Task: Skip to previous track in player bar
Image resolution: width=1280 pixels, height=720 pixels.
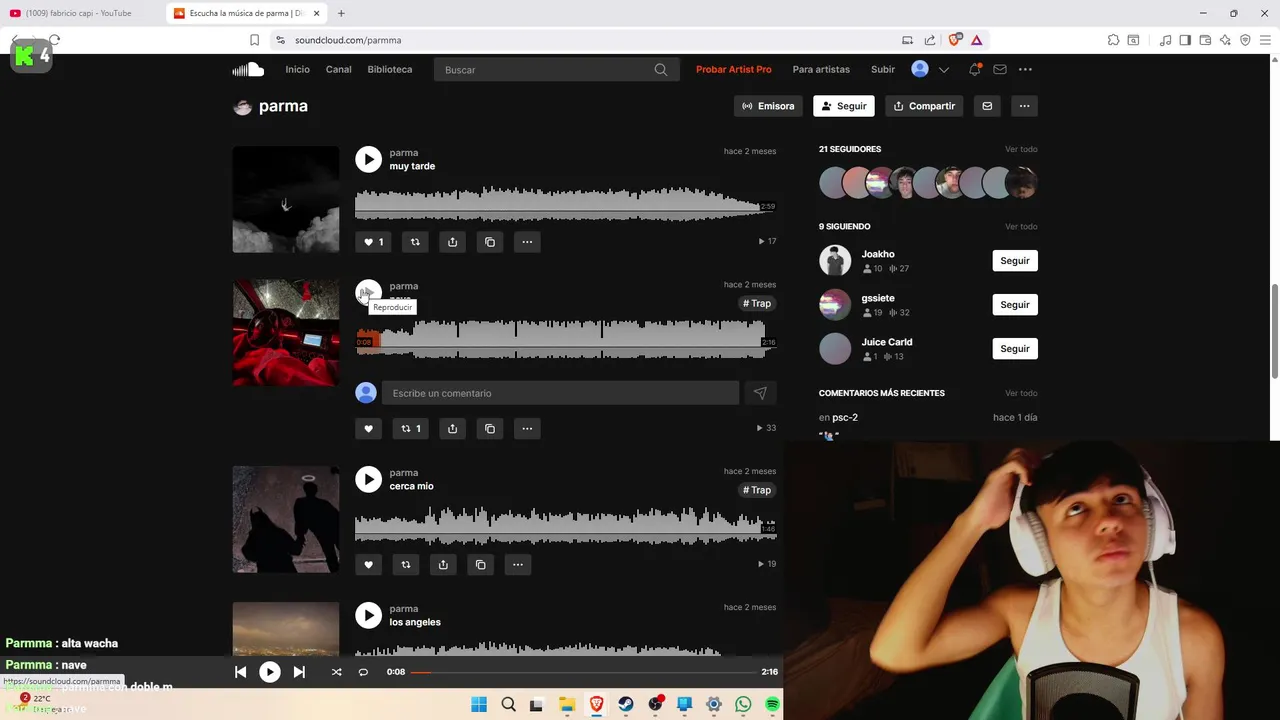Action: coord(240,672)
